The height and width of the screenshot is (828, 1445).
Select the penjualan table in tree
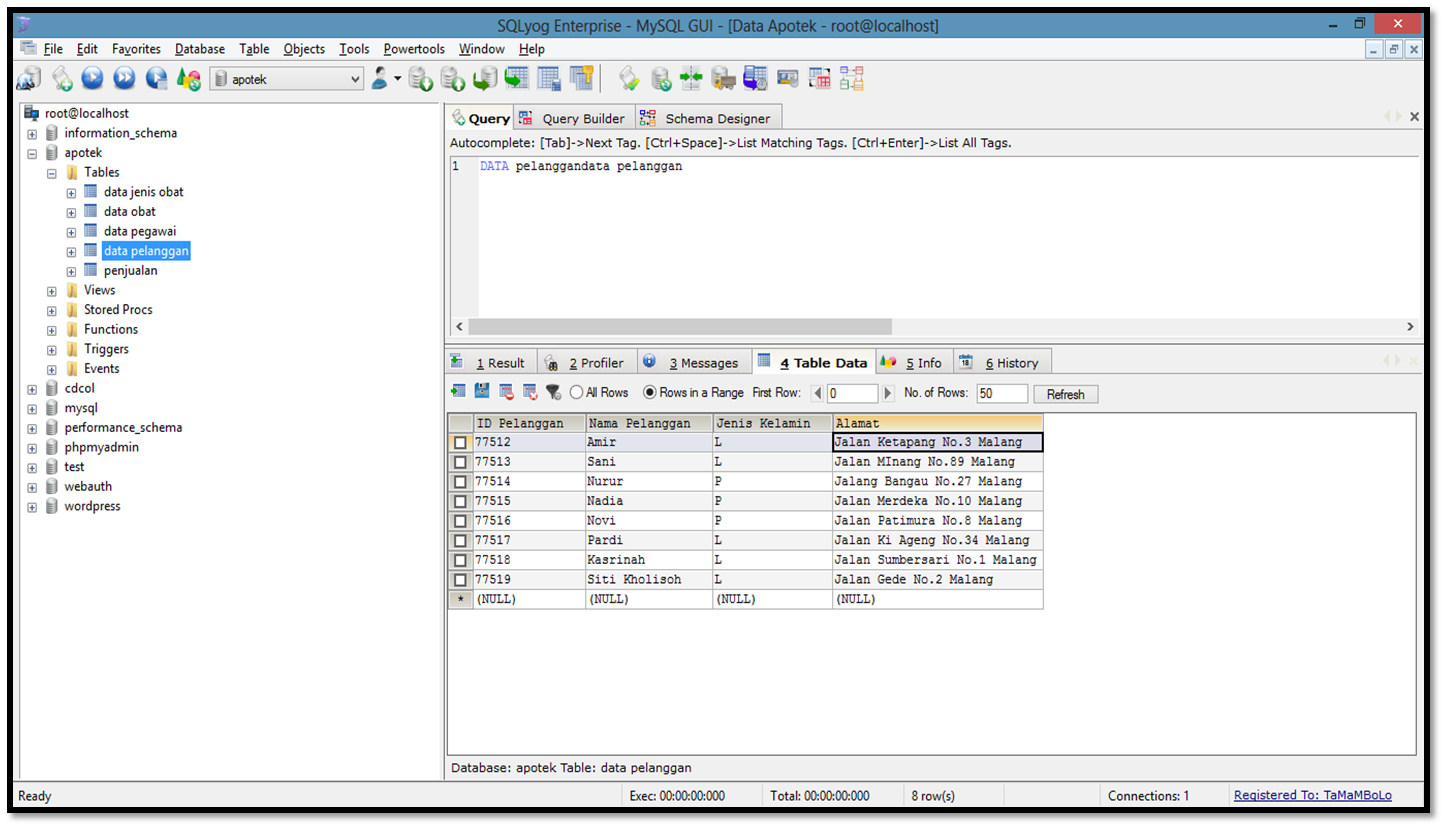click(130, 271)
